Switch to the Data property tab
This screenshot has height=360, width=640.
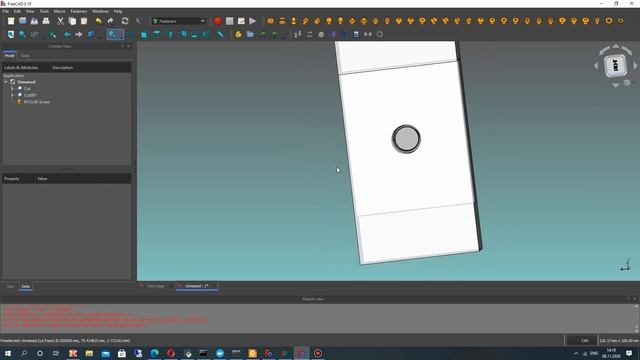[x=25, y=287]
